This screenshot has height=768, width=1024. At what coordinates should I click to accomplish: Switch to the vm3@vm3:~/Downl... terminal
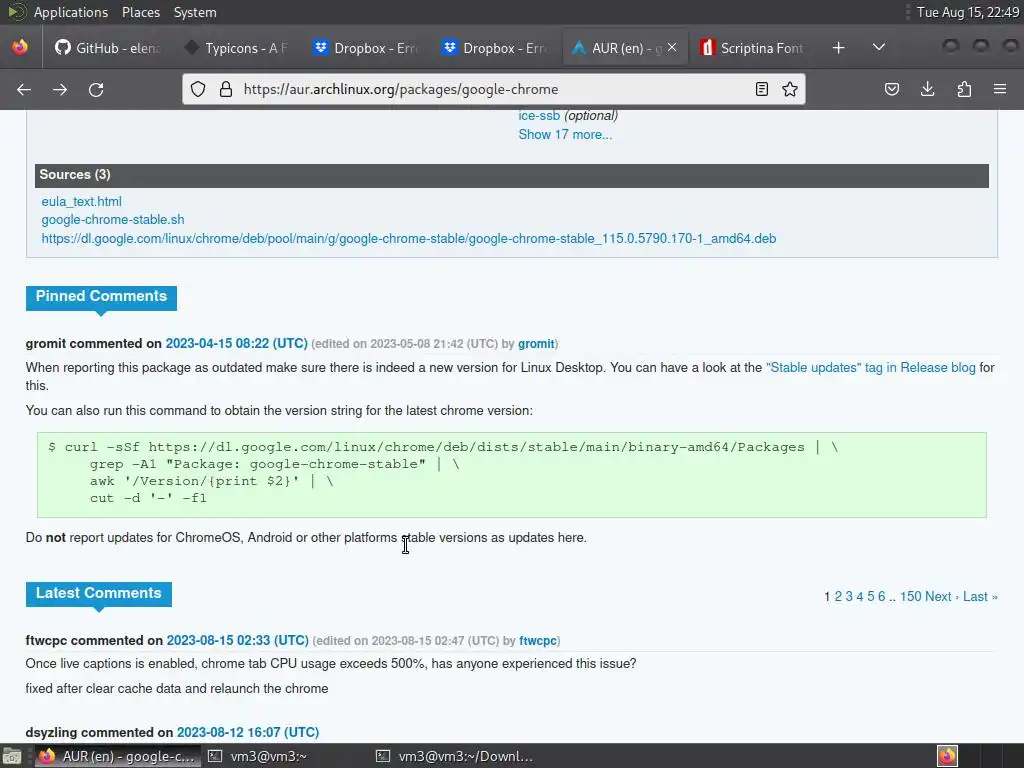(x=455, y=756)
